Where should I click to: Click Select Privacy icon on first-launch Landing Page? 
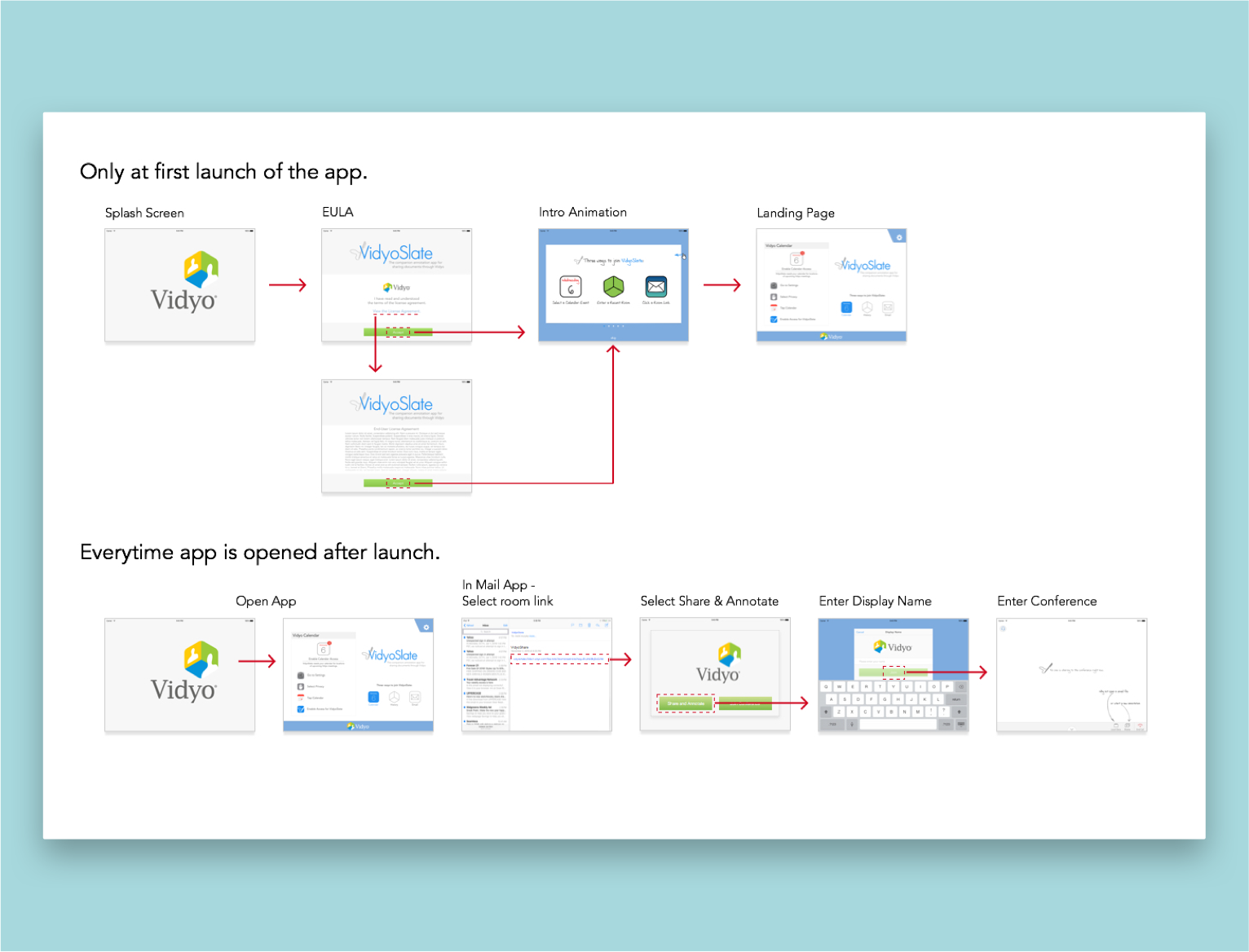tap(774, 297)
